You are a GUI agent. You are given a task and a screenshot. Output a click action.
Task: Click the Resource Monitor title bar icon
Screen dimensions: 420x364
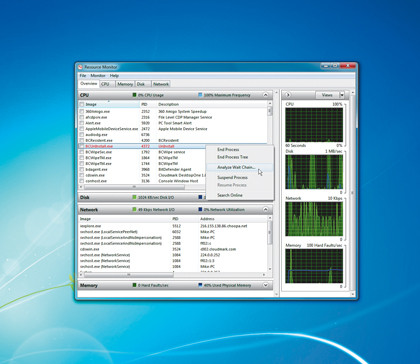80,67
